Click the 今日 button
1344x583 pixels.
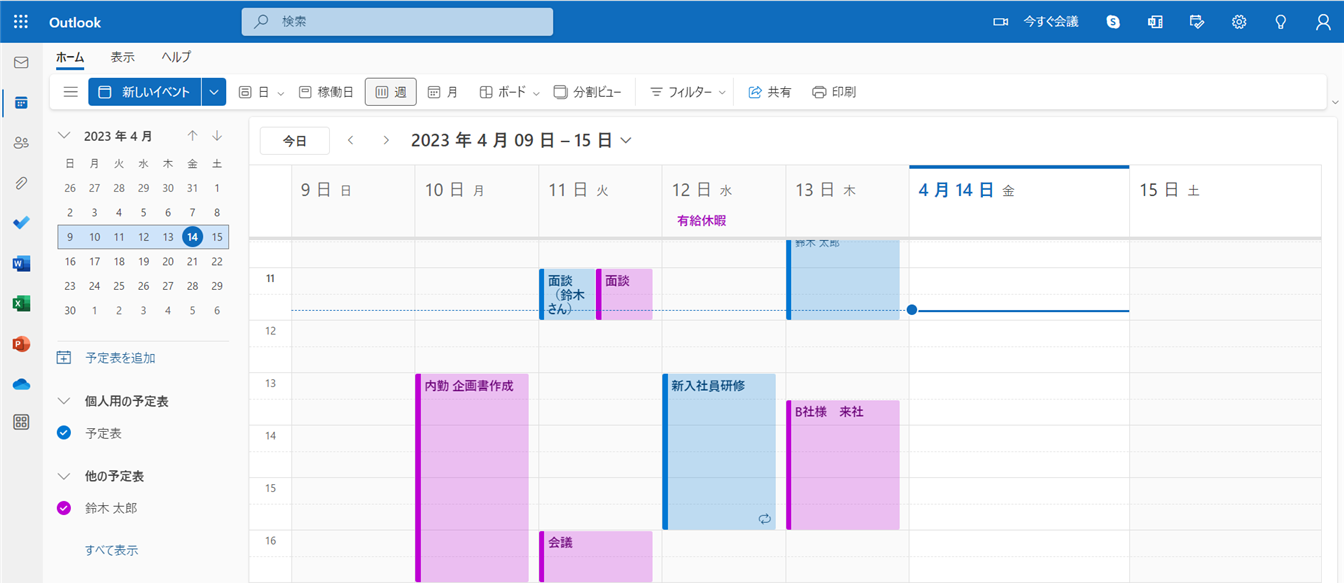pos(294,141)
